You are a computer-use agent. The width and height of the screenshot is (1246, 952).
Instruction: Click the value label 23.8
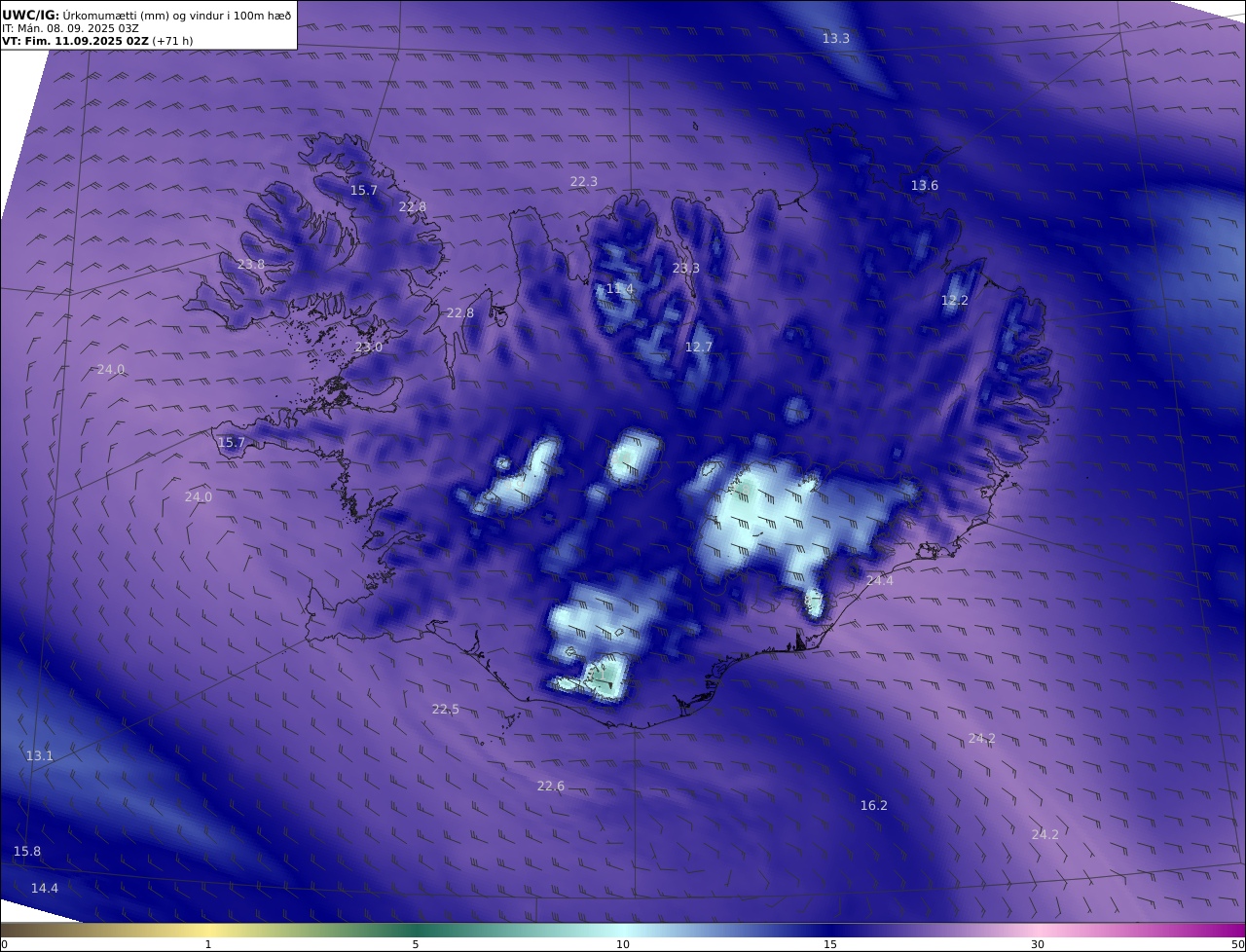pyautogui.click(x=251, y=264)
